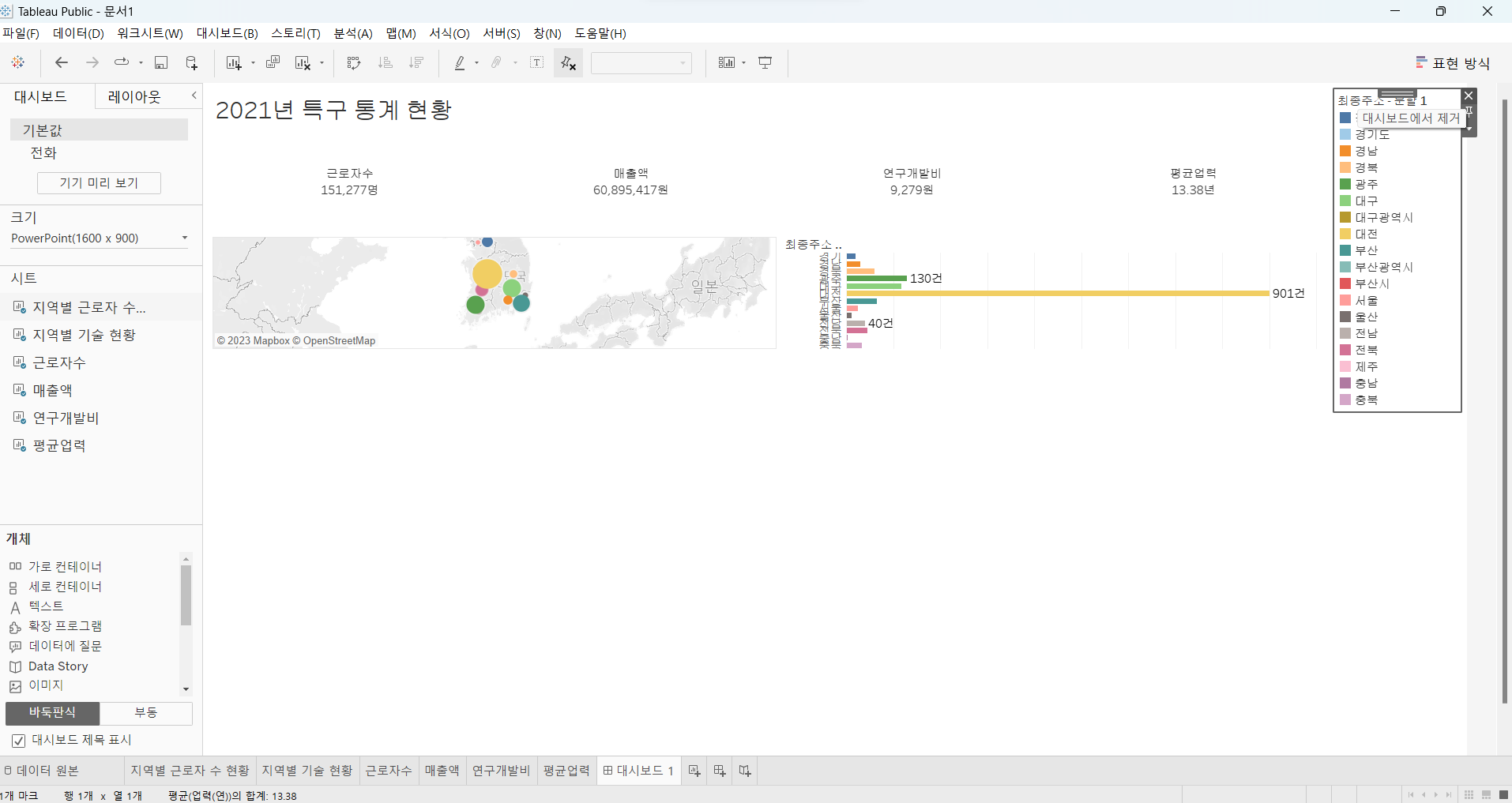Click the show sheet sorter grid icon
This screenshot has height=803, width=1512.
click(x=1469, y=794)
